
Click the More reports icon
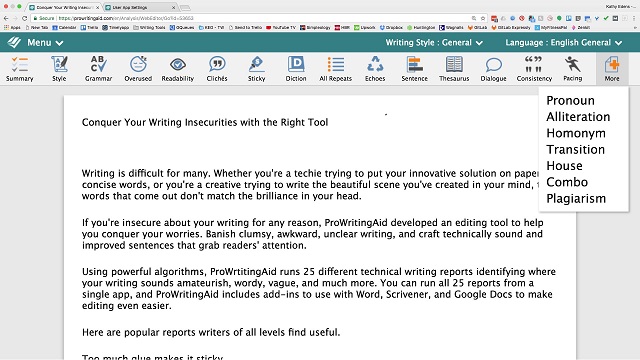pos(612,69)
